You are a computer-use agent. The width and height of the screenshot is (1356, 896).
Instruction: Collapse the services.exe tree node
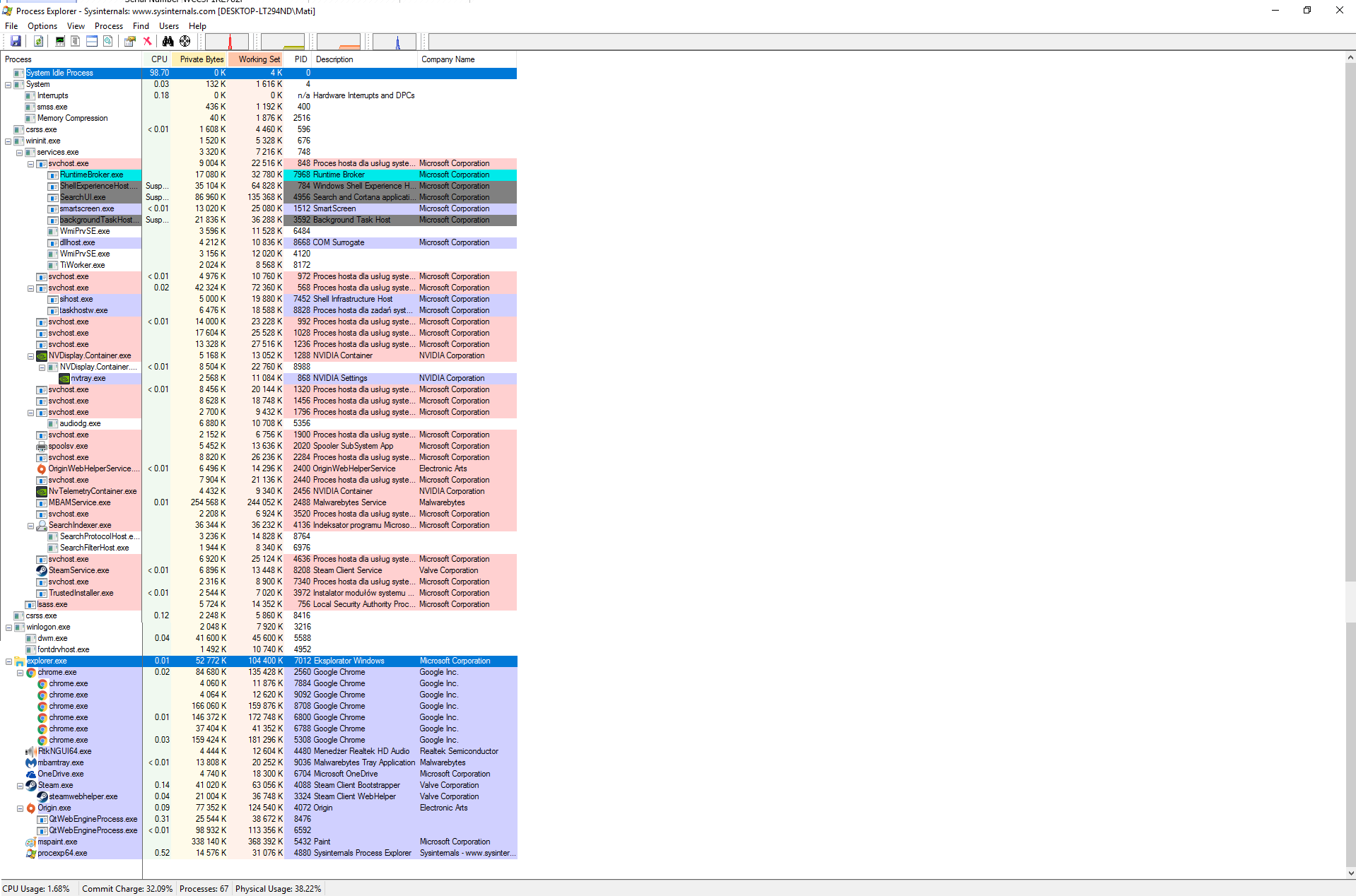pos(20,153)
